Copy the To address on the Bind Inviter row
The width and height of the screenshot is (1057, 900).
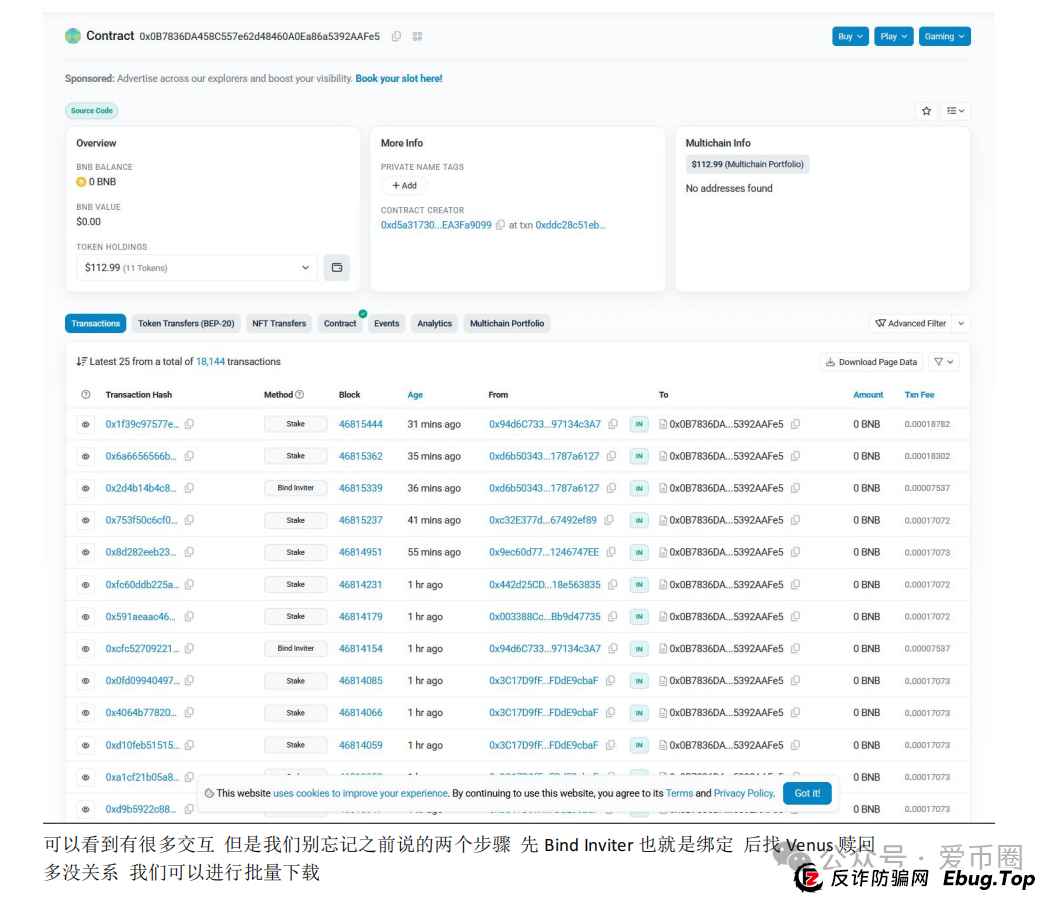tap(795, 488)
